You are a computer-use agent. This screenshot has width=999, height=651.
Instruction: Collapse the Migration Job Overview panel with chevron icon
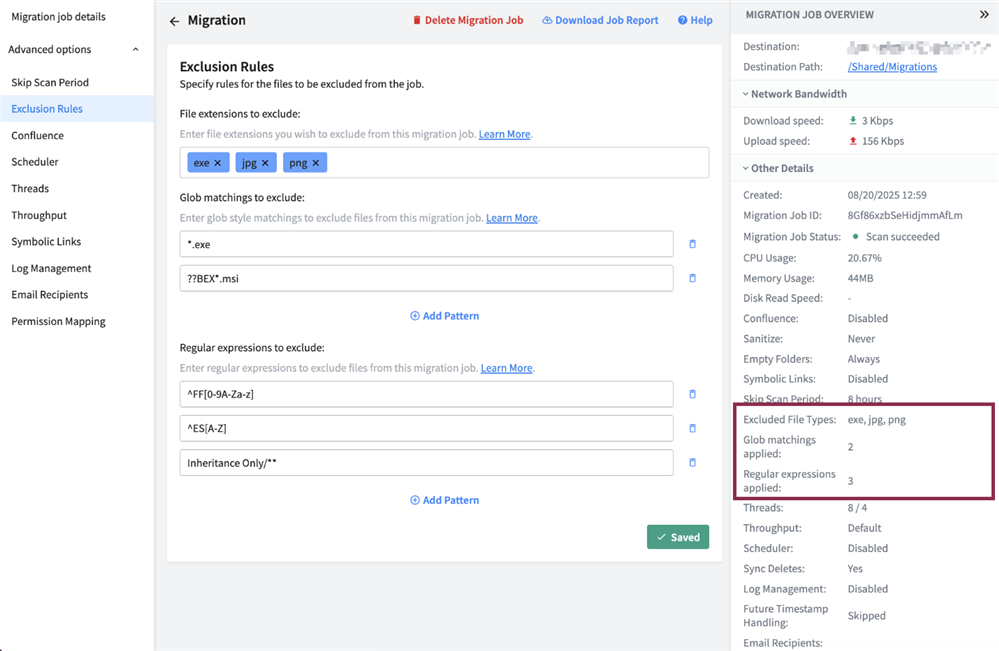click(984, 14)
